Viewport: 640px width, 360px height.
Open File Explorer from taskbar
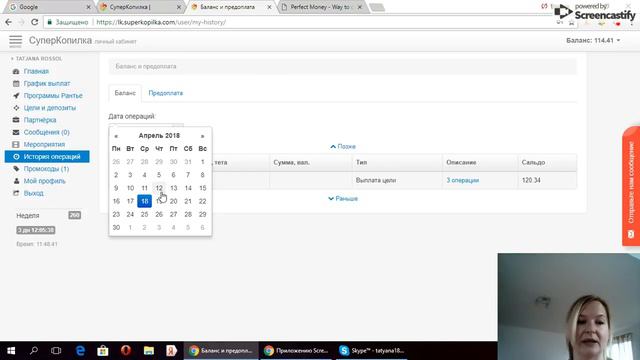(149, 351)
